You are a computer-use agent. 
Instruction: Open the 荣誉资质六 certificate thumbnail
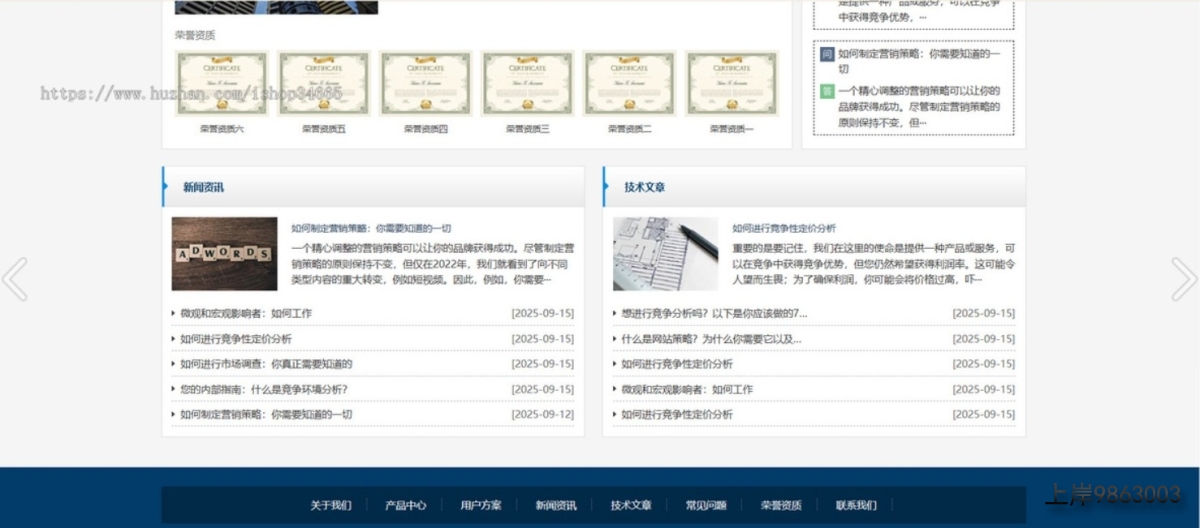222,83
